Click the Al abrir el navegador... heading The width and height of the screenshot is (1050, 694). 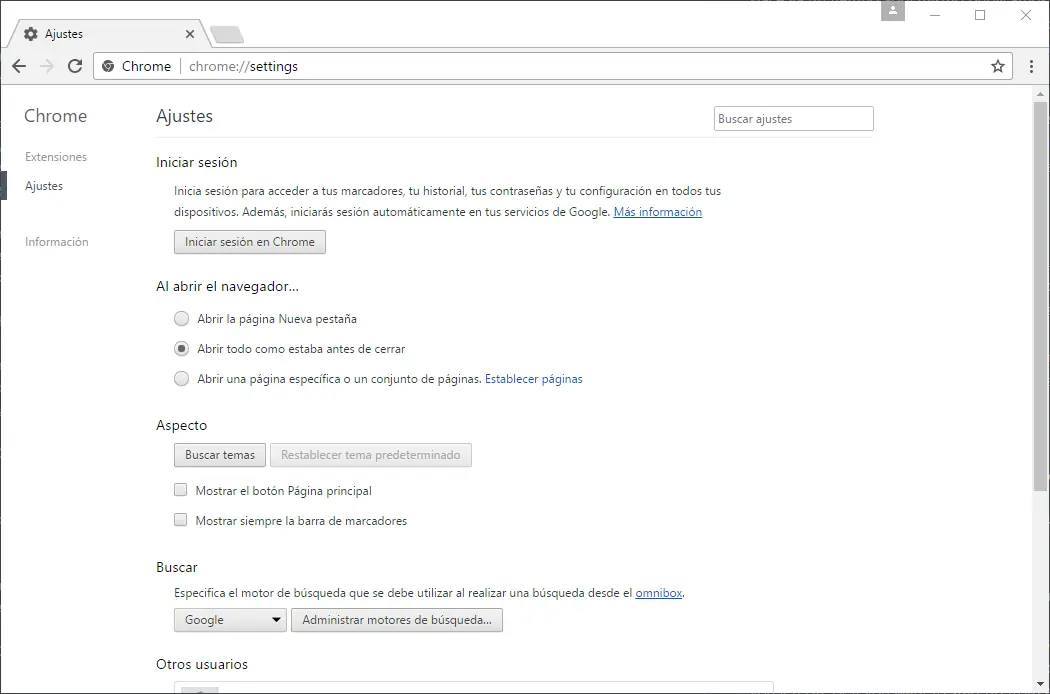[x=227, y=286]
